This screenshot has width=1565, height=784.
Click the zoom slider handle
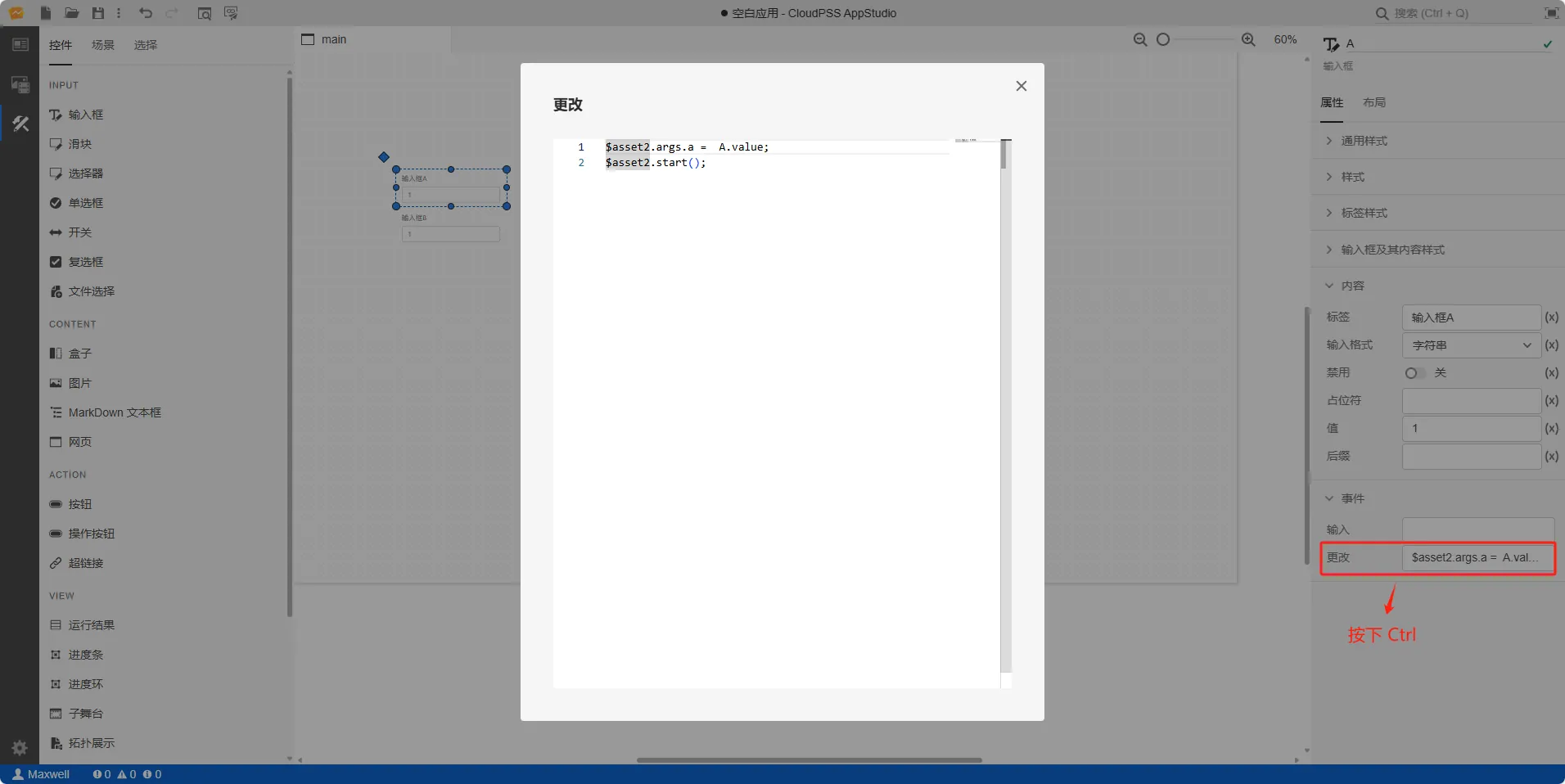[1163, 39]
